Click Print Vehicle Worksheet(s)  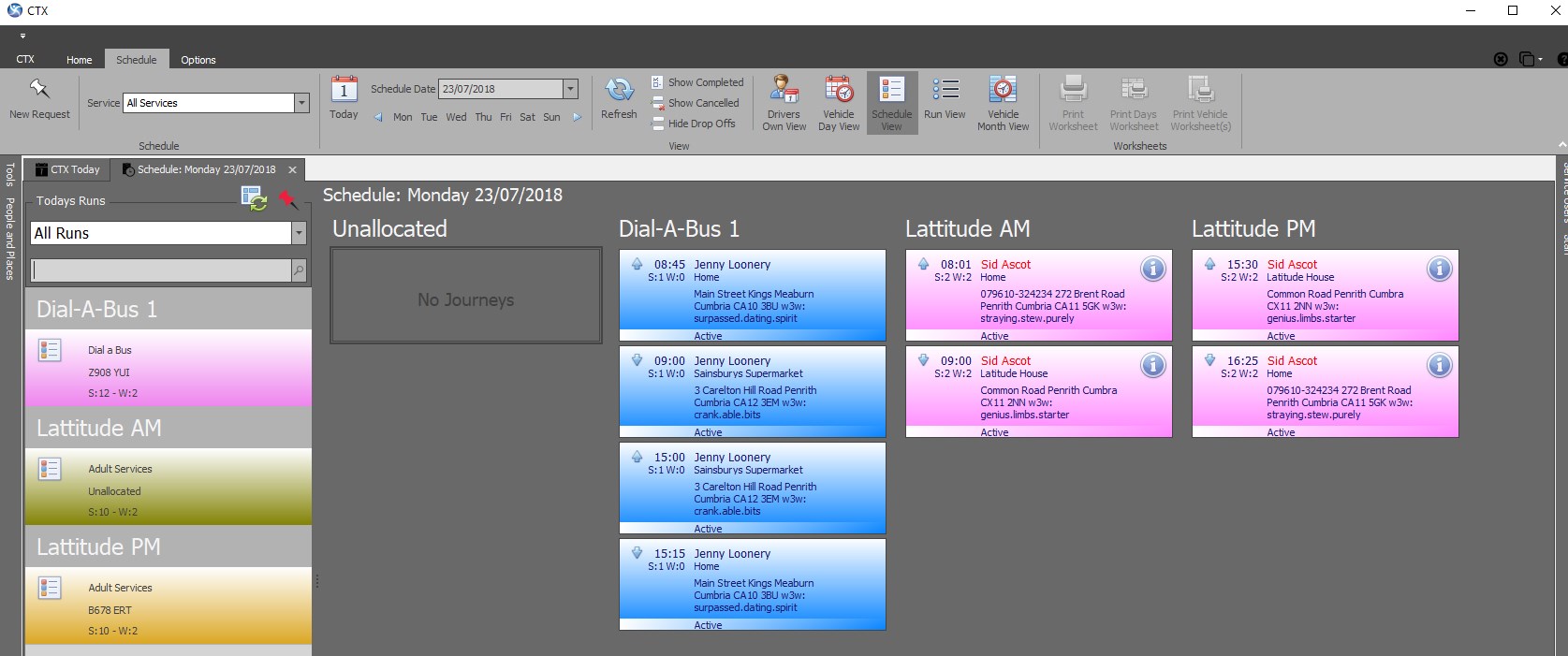pos(1200,103)
